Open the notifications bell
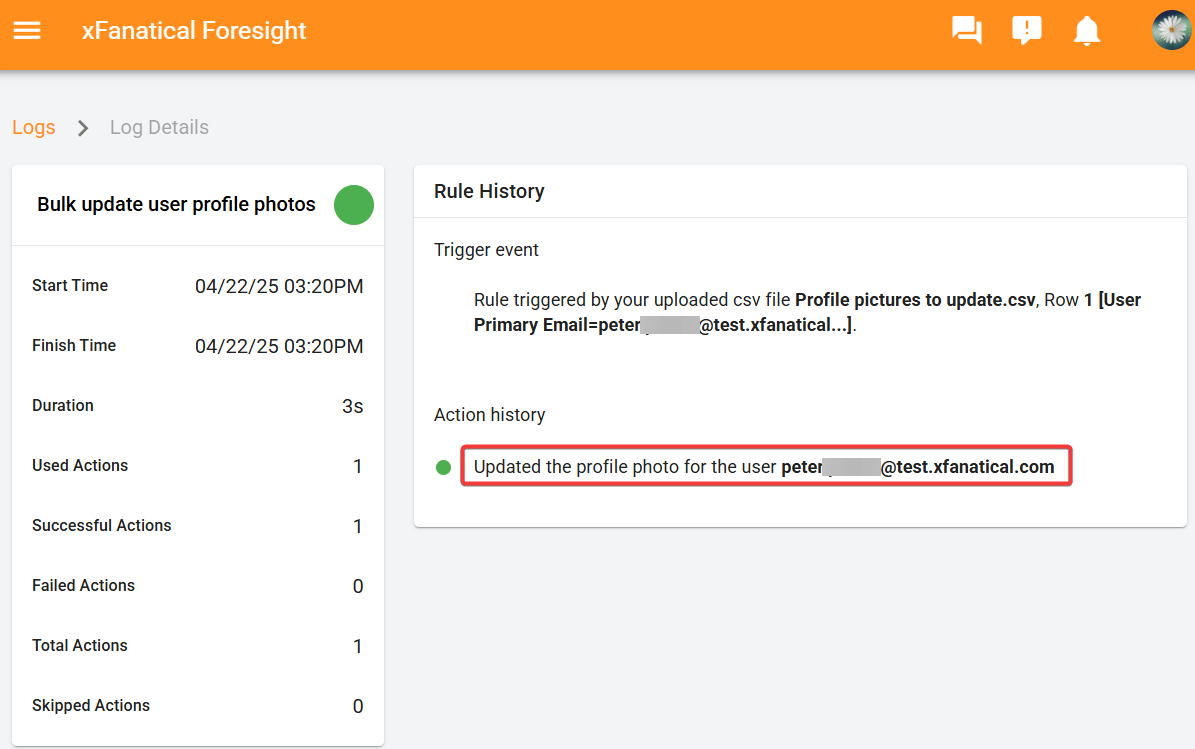Viewport: 1195px width, 749px height. click(1087, 31)
